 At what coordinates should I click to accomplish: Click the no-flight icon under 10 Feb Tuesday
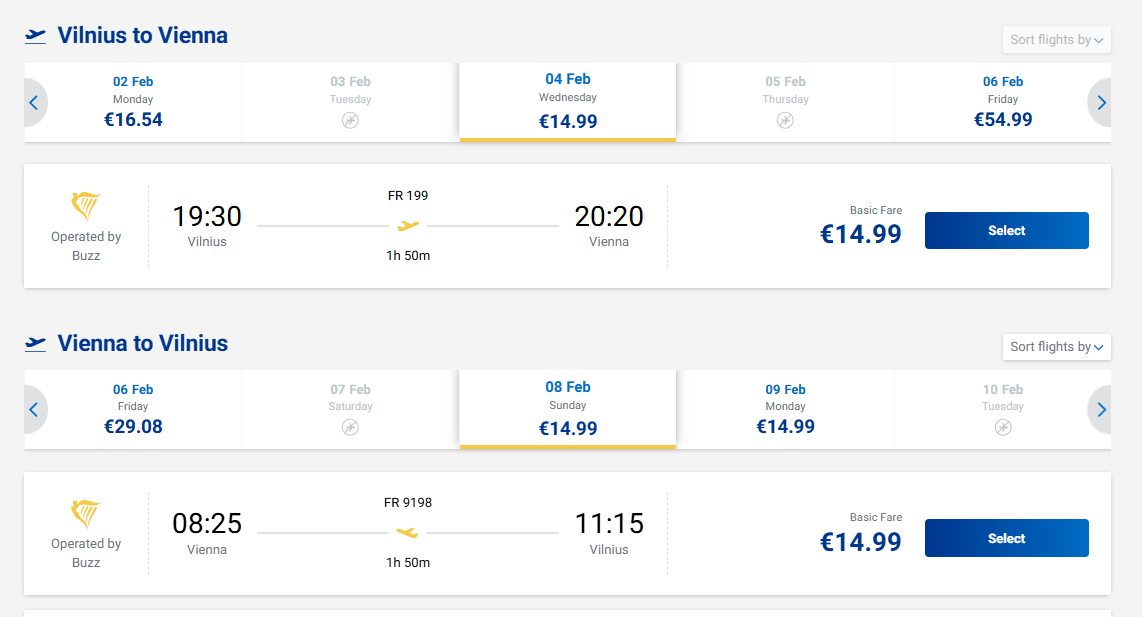pyautogui.click(x=1003, y=427)
